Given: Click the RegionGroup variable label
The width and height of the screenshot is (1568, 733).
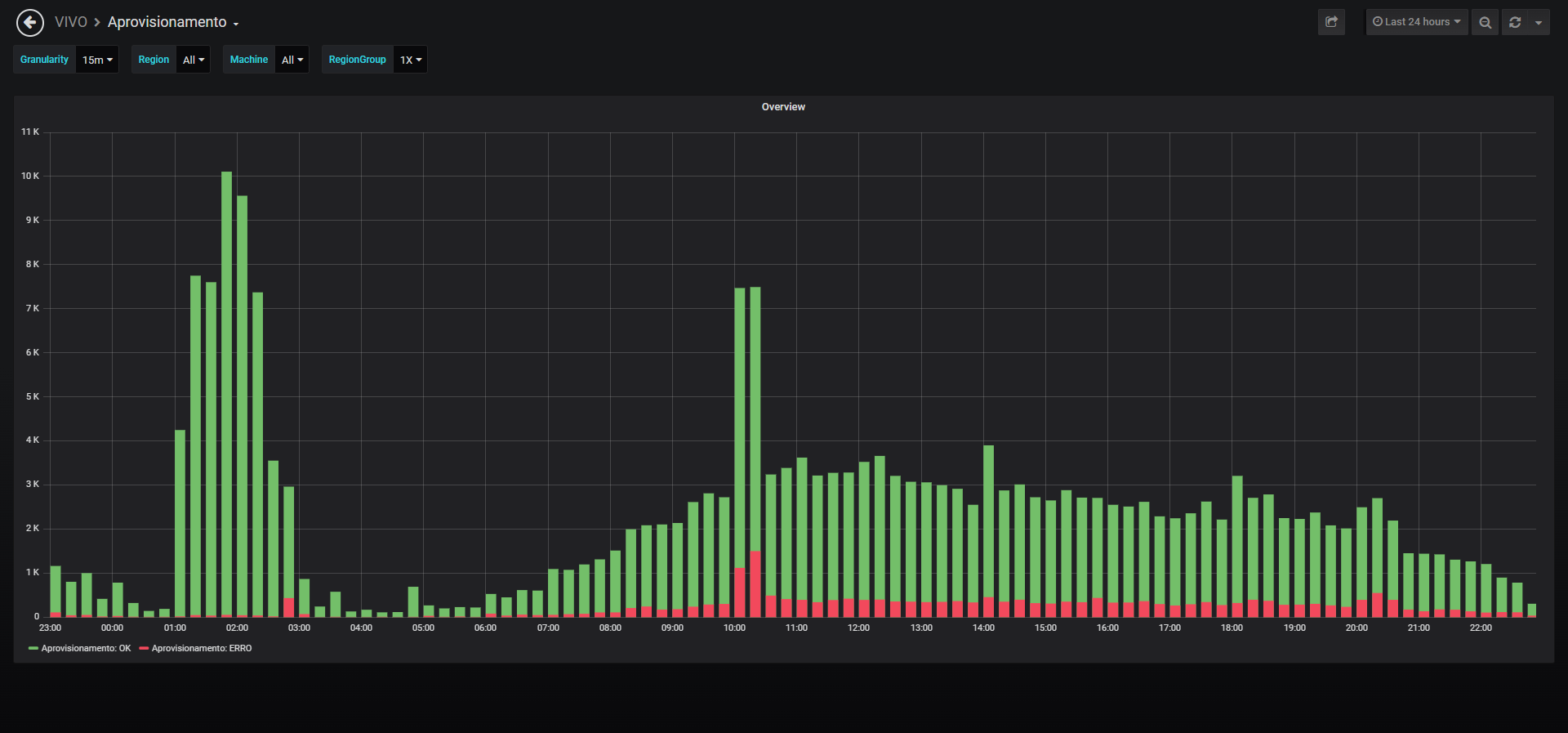Looking at the screenshot, I should point(358,60).
